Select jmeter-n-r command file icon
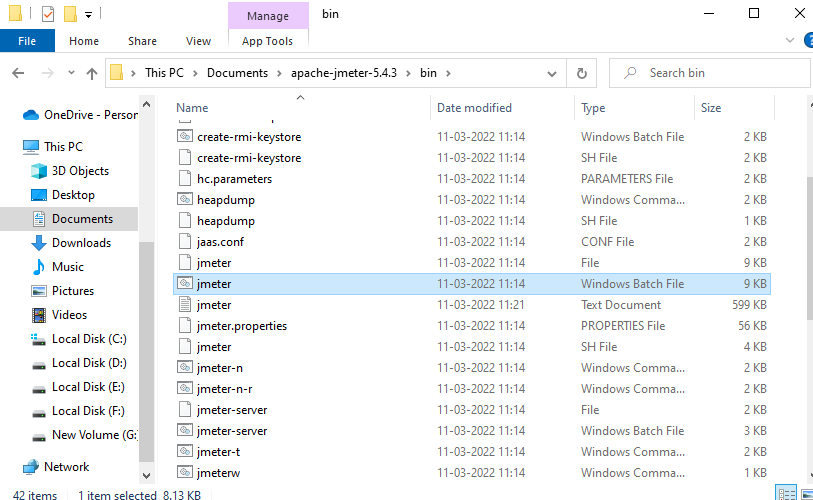The image size is (813, 500). 185,388
